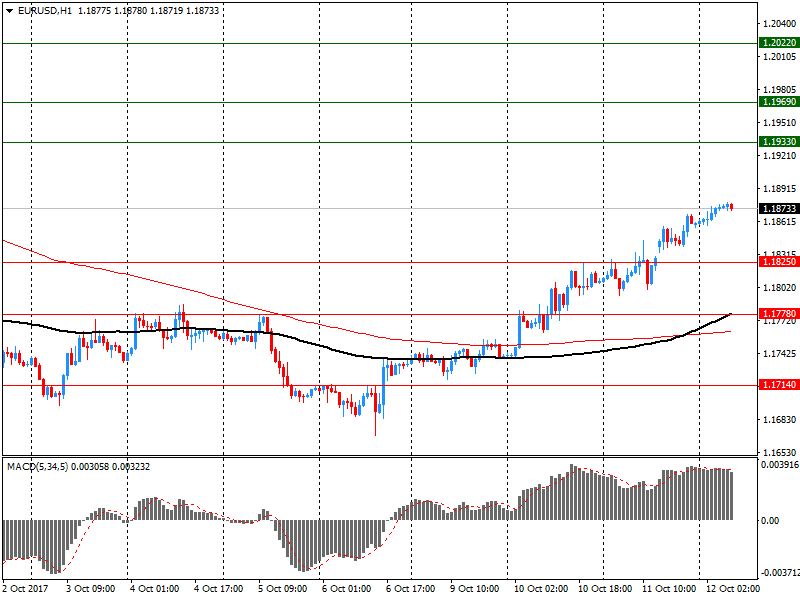Select the 1.19330 green price level label
This screenshot has height=600, width=800.
pos(779,142)
